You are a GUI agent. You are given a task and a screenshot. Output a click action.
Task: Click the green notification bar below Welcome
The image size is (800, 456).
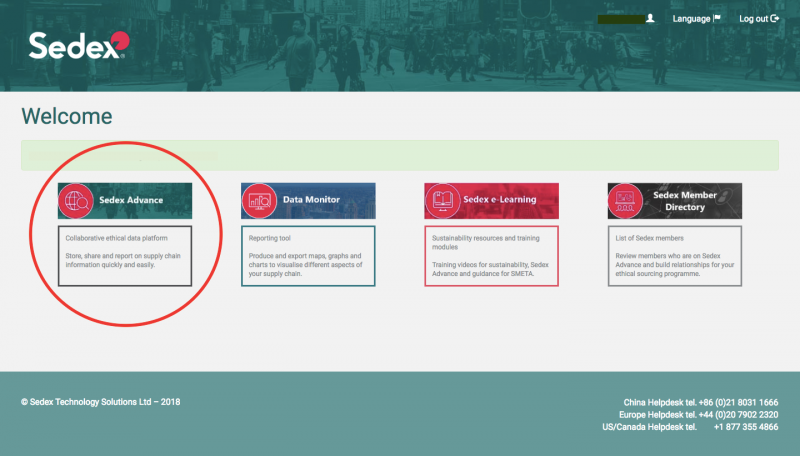[x=400, y=156]
